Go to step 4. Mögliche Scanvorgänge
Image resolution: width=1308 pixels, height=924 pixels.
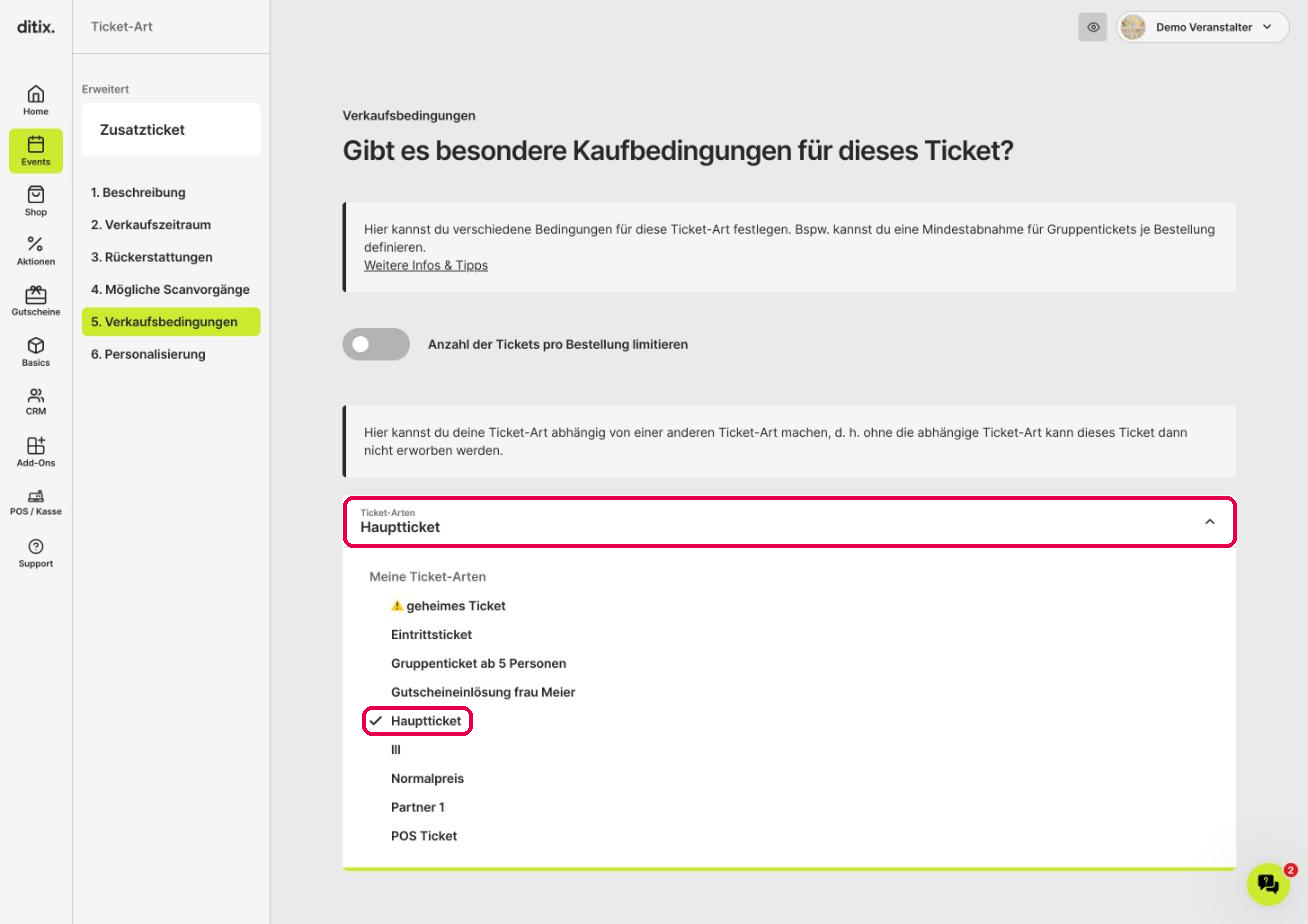[171, 289]
